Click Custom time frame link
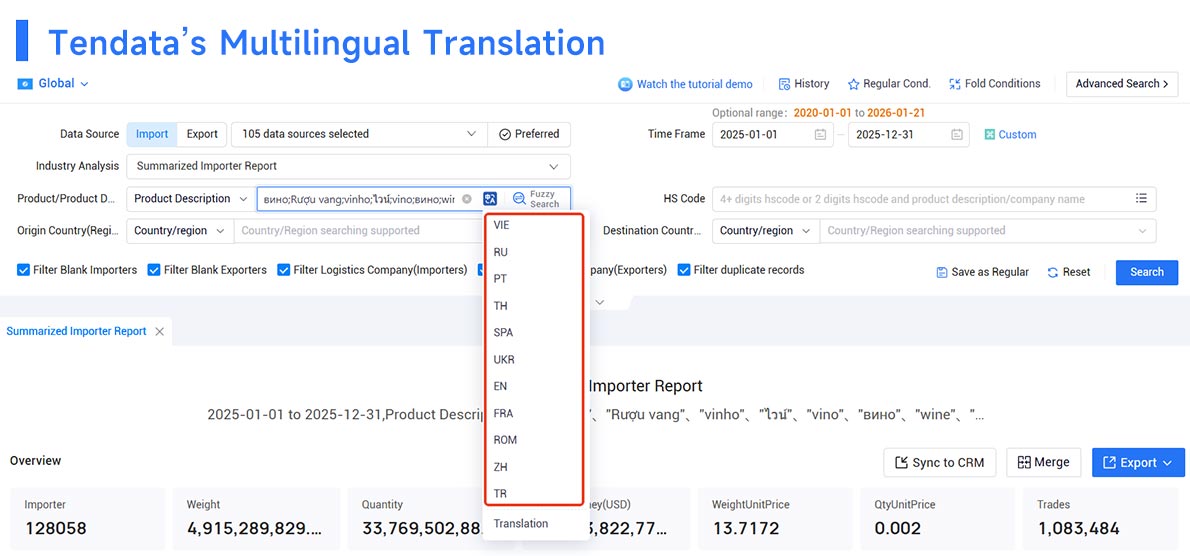 click(1010, 135)
